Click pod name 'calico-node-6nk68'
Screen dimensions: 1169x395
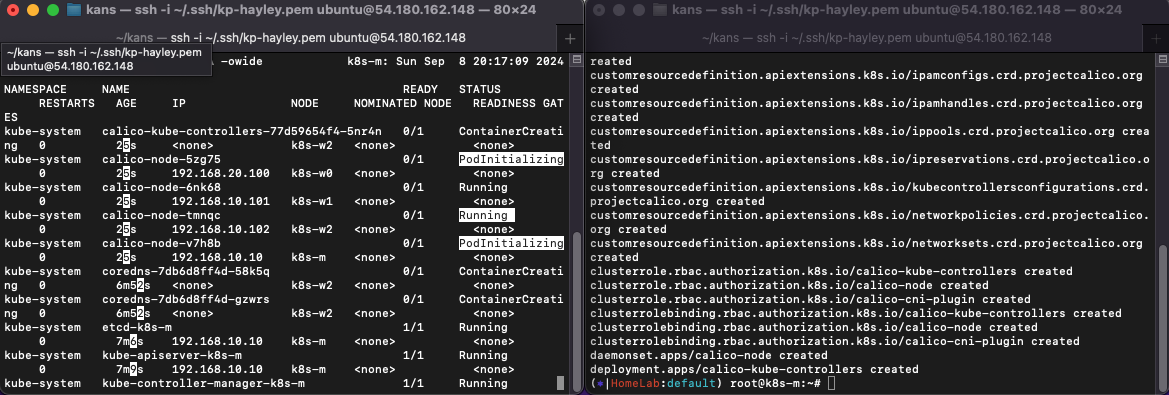tap(161, 187)
